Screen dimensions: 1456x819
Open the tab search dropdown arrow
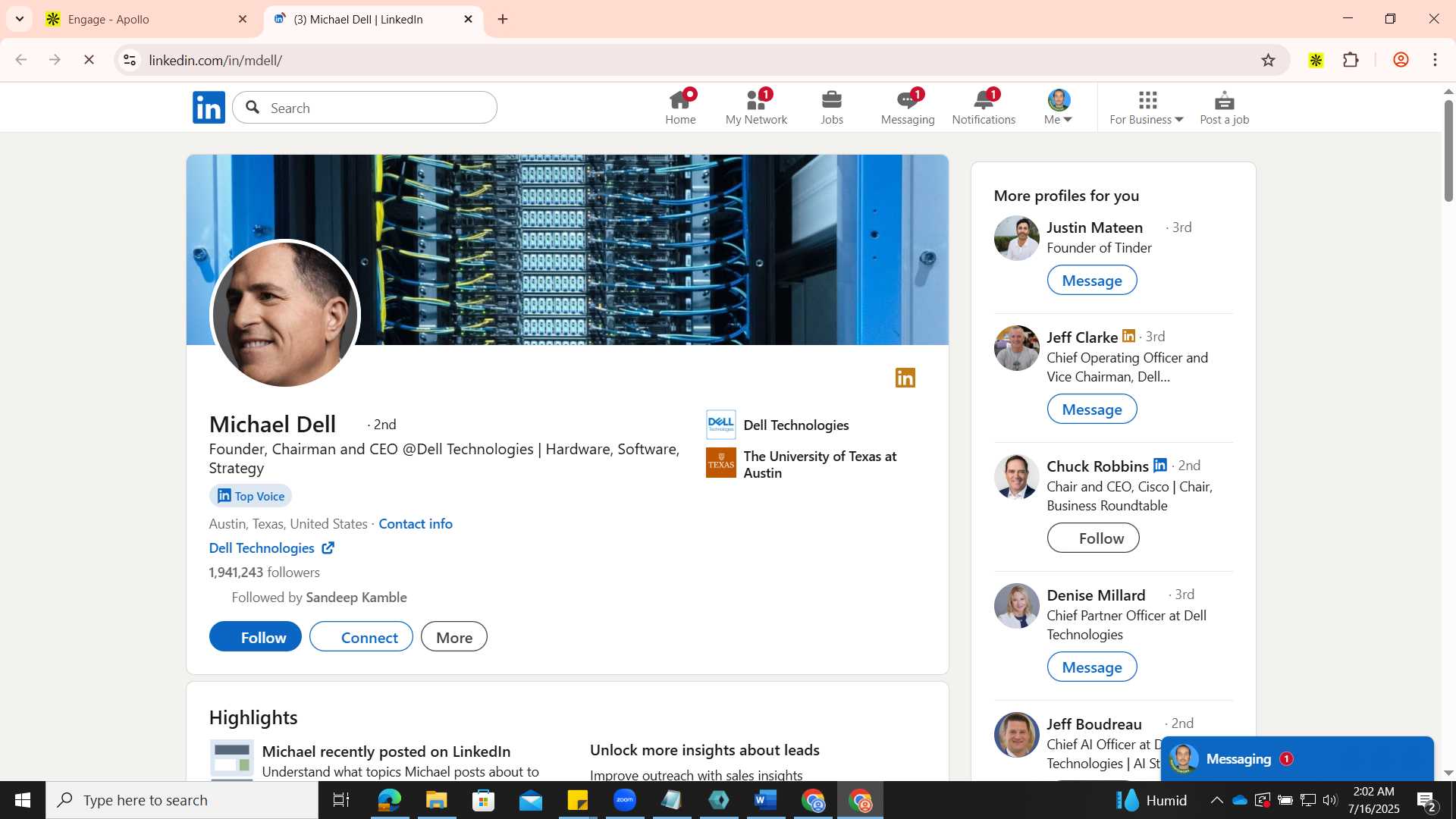click(20, 20)
